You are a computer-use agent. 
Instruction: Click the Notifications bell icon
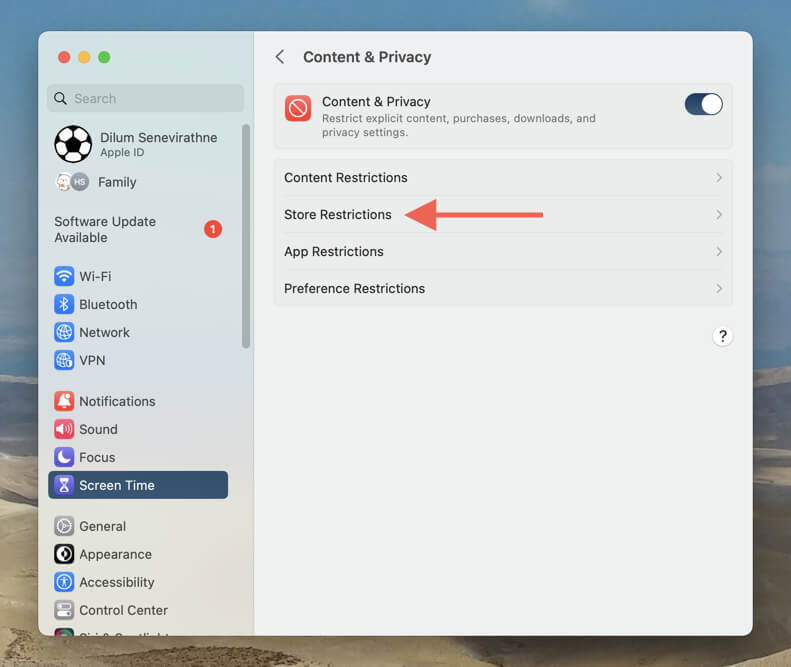(x=64, y=401)
